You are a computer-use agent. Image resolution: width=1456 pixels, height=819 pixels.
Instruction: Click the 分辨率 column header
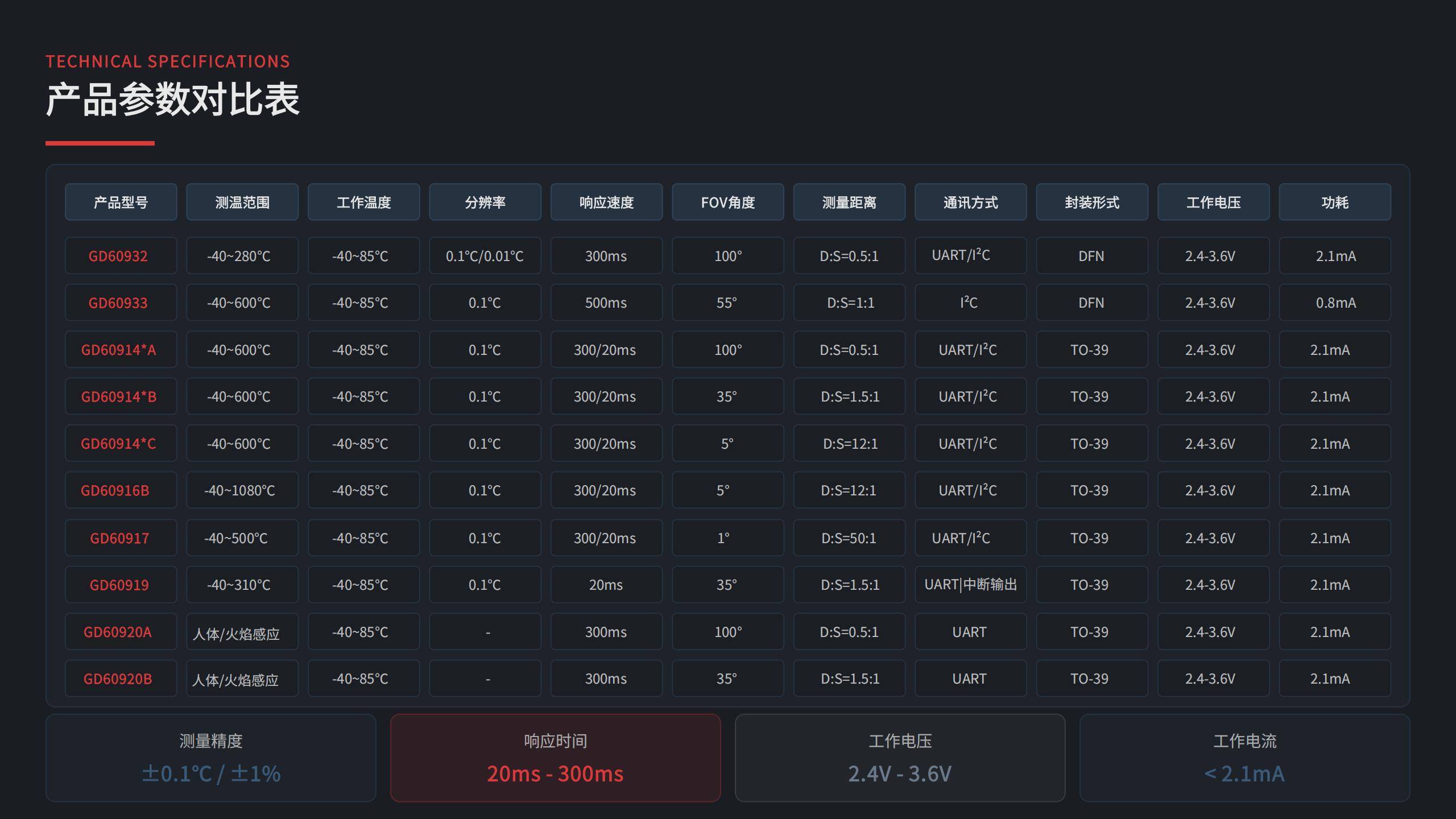[485, 202]
